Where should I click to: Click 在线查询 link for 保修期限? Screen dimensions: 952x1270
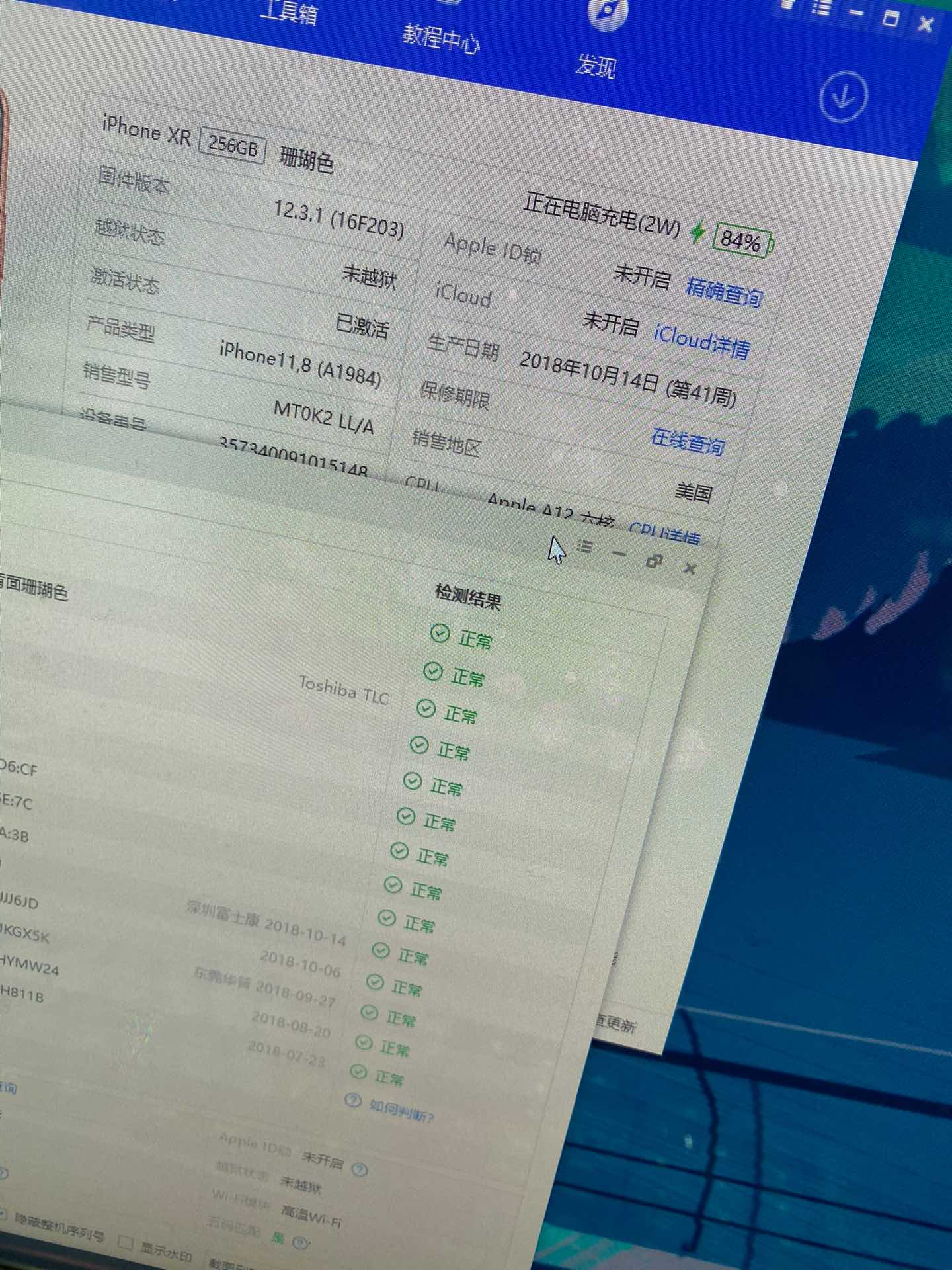[688, 441]
